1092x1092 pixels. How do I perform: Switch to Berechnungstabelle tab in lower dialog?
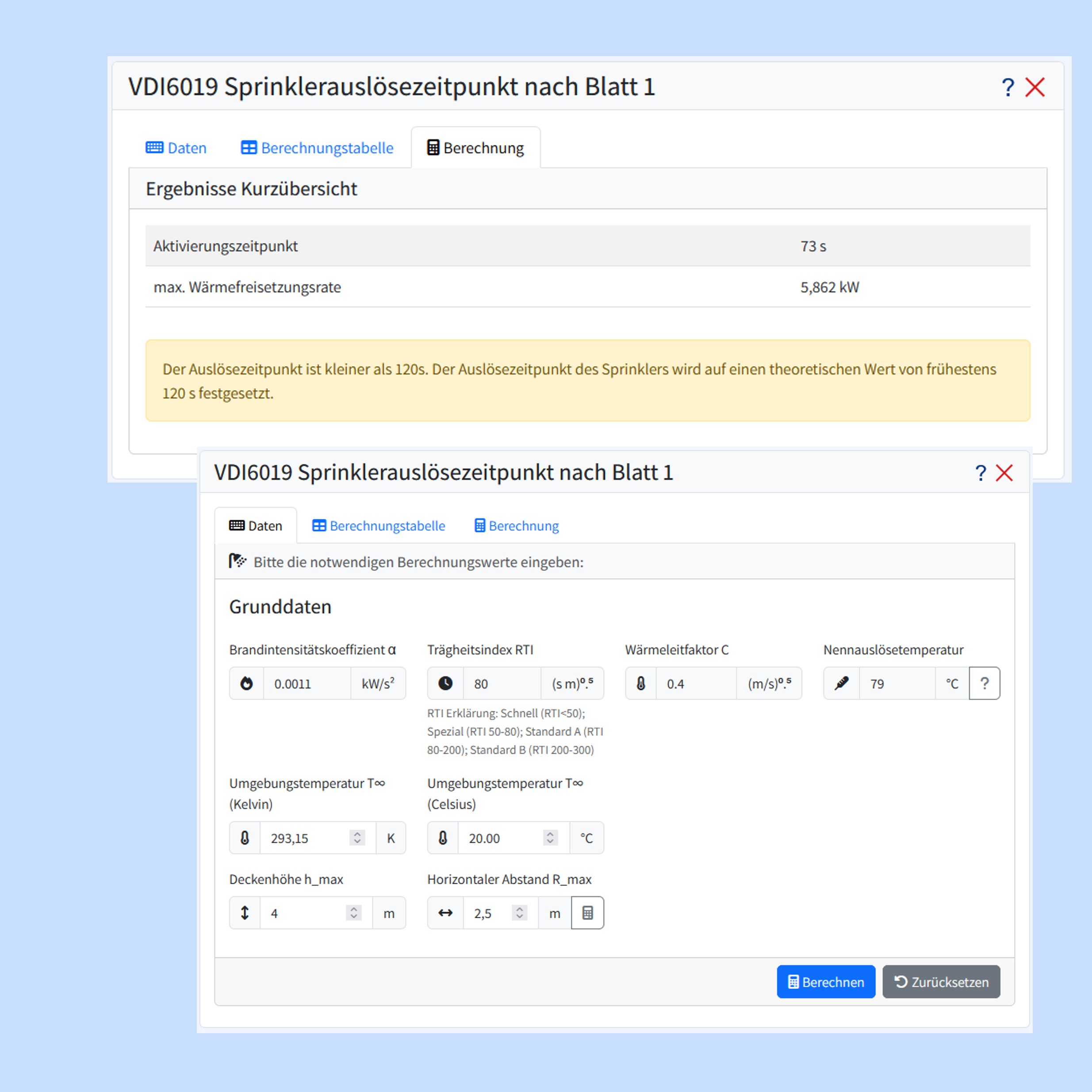pos(379,525)
